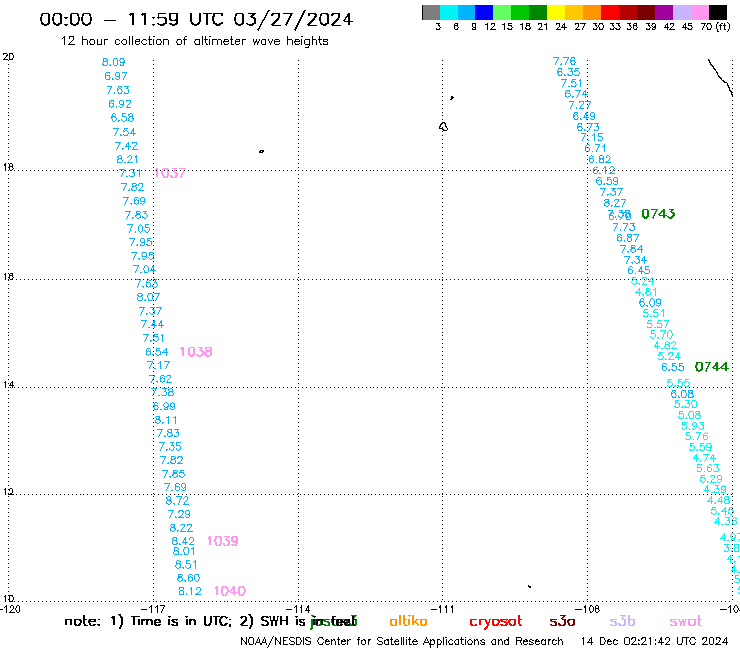Click the wave height value 6.87
The height and width of the screenshot is (650, 740).
tap(628, 238)
